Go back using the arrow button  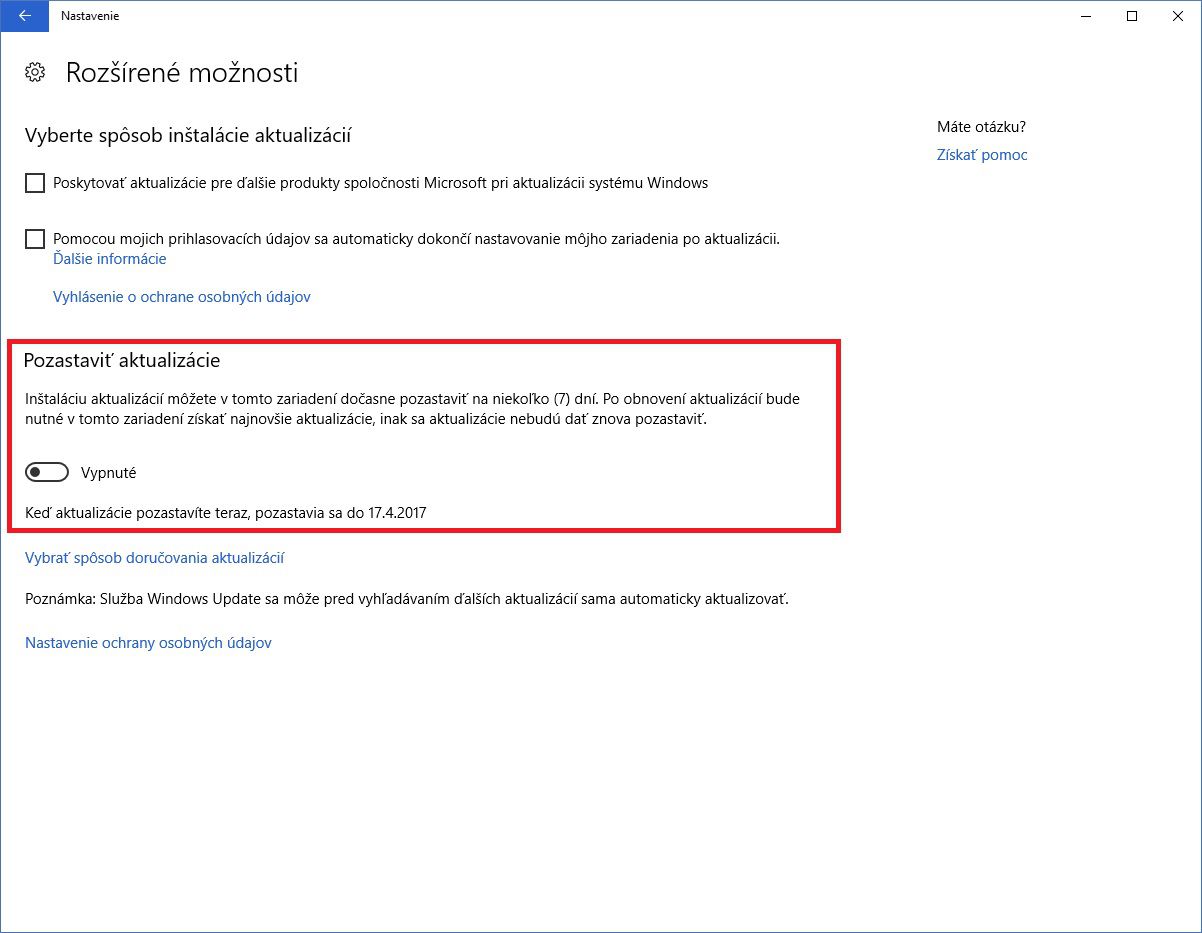(24, 16)
